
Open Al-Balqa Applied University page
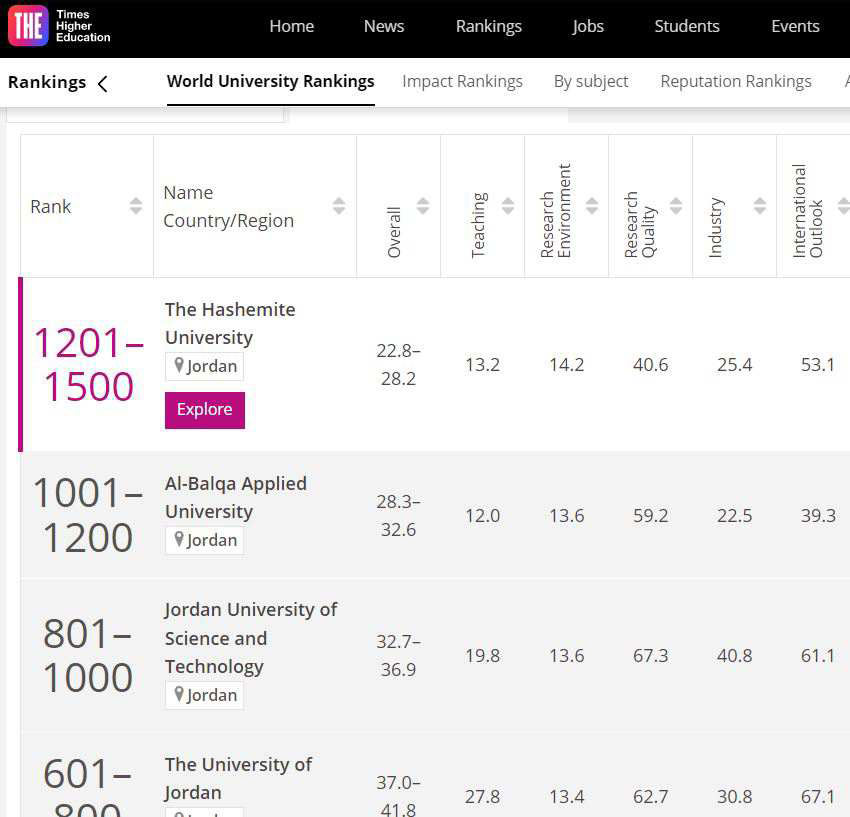coord(236,497)
